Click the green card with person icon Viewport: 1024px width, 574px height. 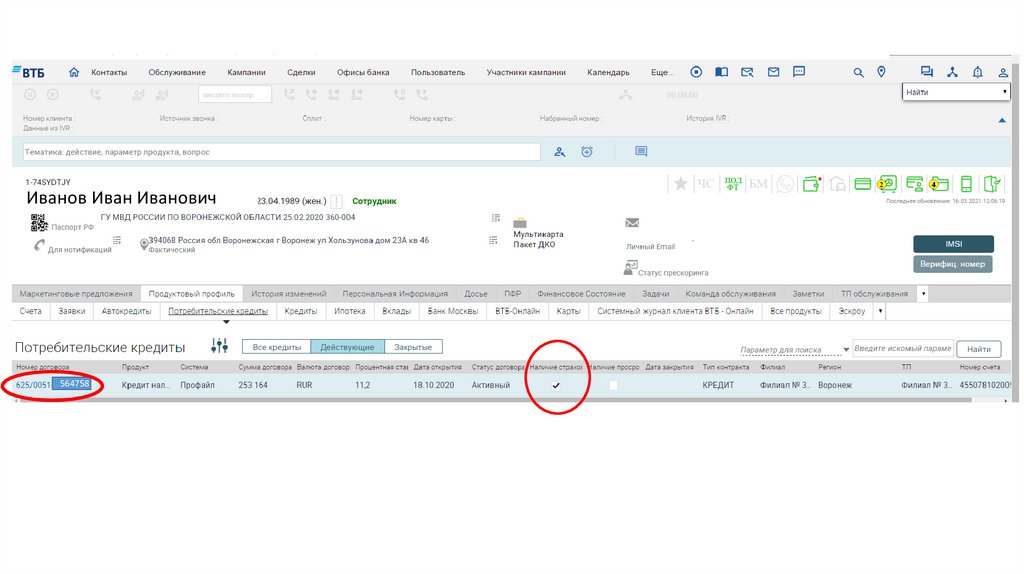pyautogui.click(x=914, y=184)
